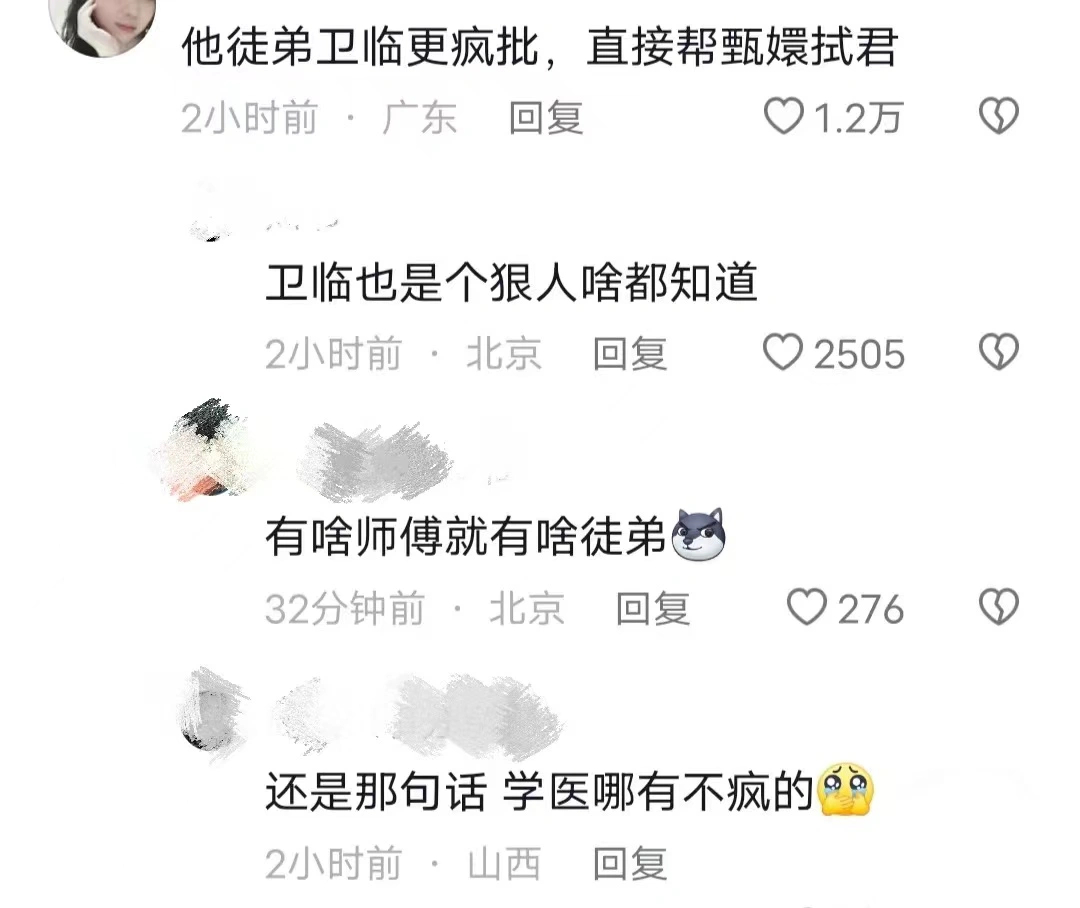Reply to the 2505-like 北京 comment
Viewport: 1080px width, 908px height.
630,354
